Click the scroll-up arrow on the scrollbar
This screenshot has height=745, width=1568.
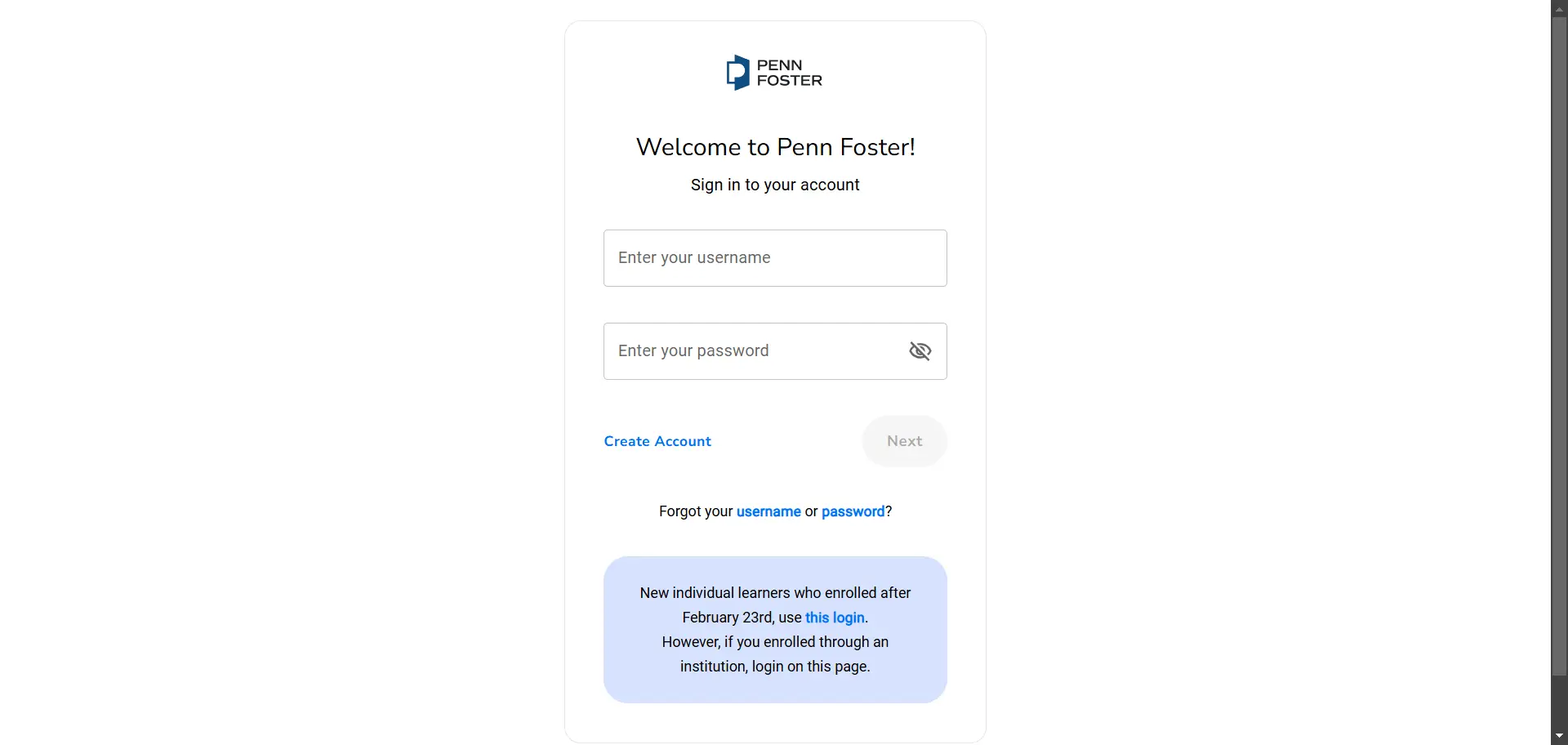click(x=1559, y=8)
